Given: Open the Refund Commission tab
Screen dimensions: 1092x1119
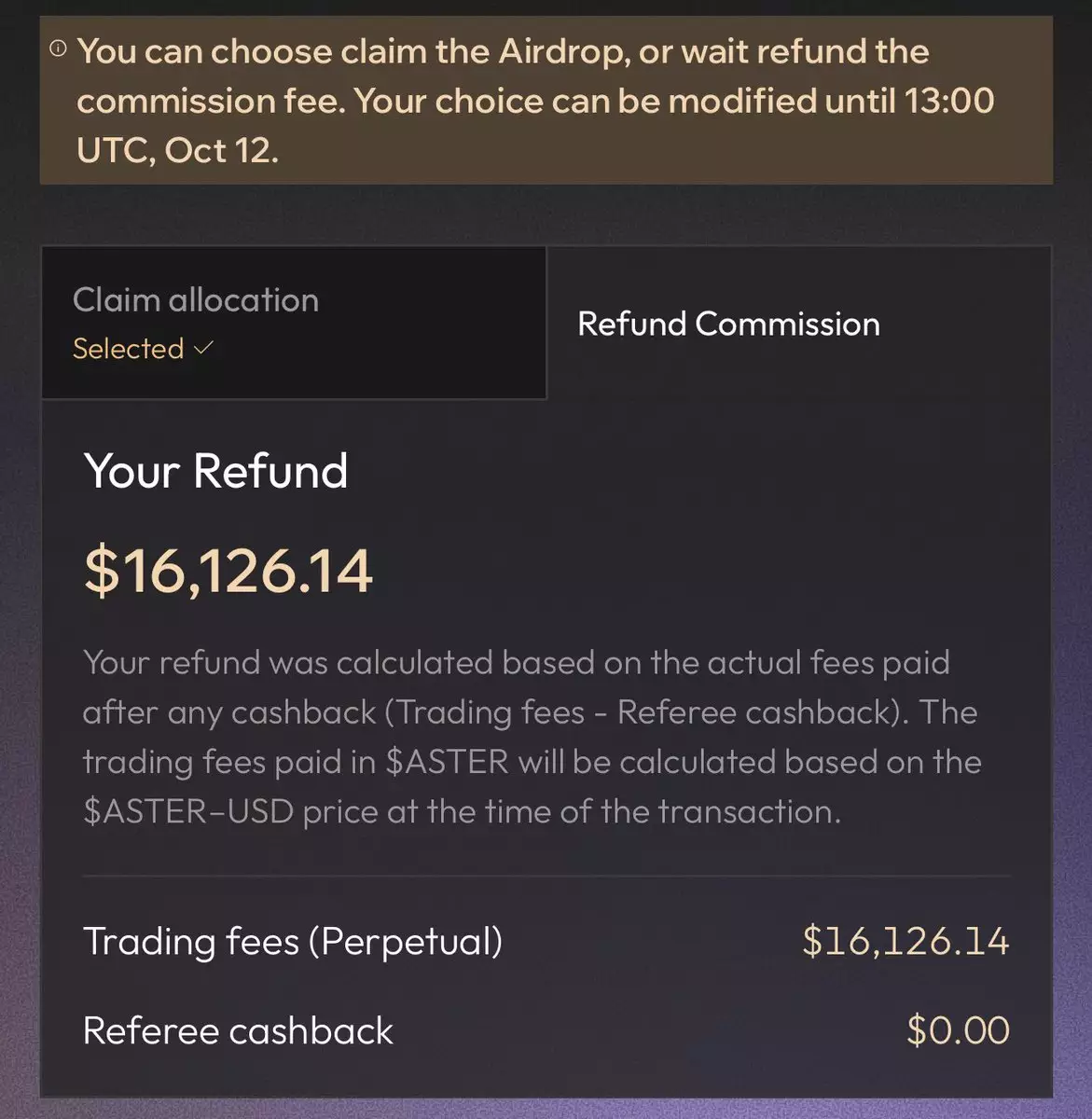Looking at the screenshot, I should 728,324.
